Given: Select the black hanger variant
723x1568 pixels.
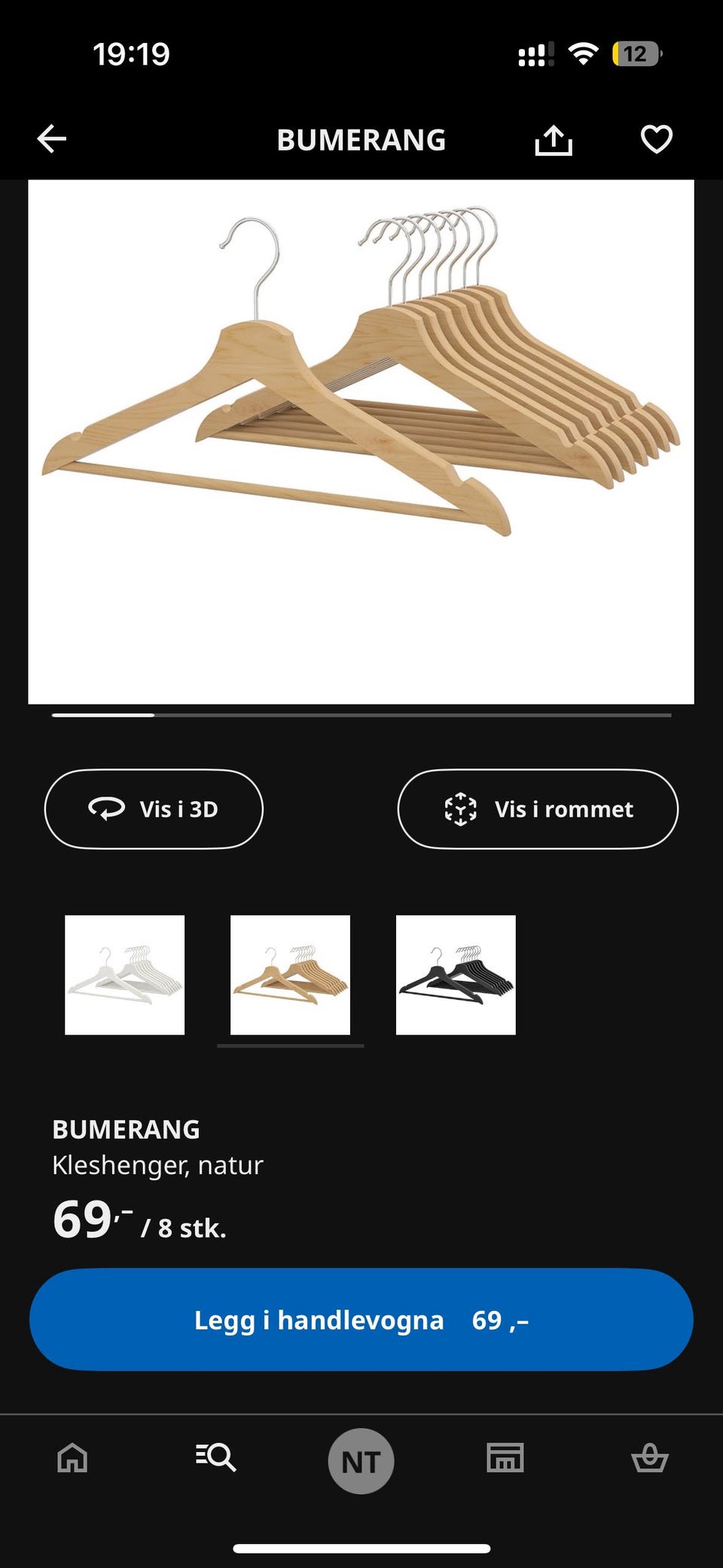Looking at the screenshot, I should coord(456,975).
